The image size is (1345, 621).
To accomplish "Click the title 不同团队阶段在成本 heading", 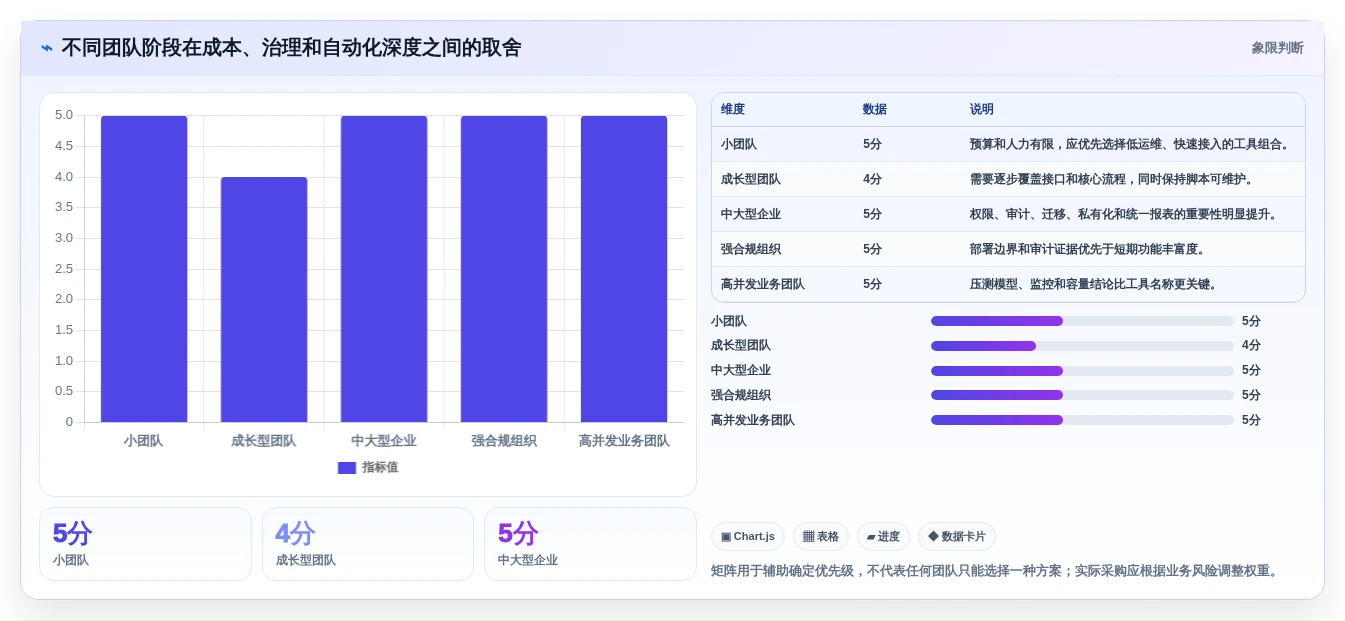I will pos(291,48).
